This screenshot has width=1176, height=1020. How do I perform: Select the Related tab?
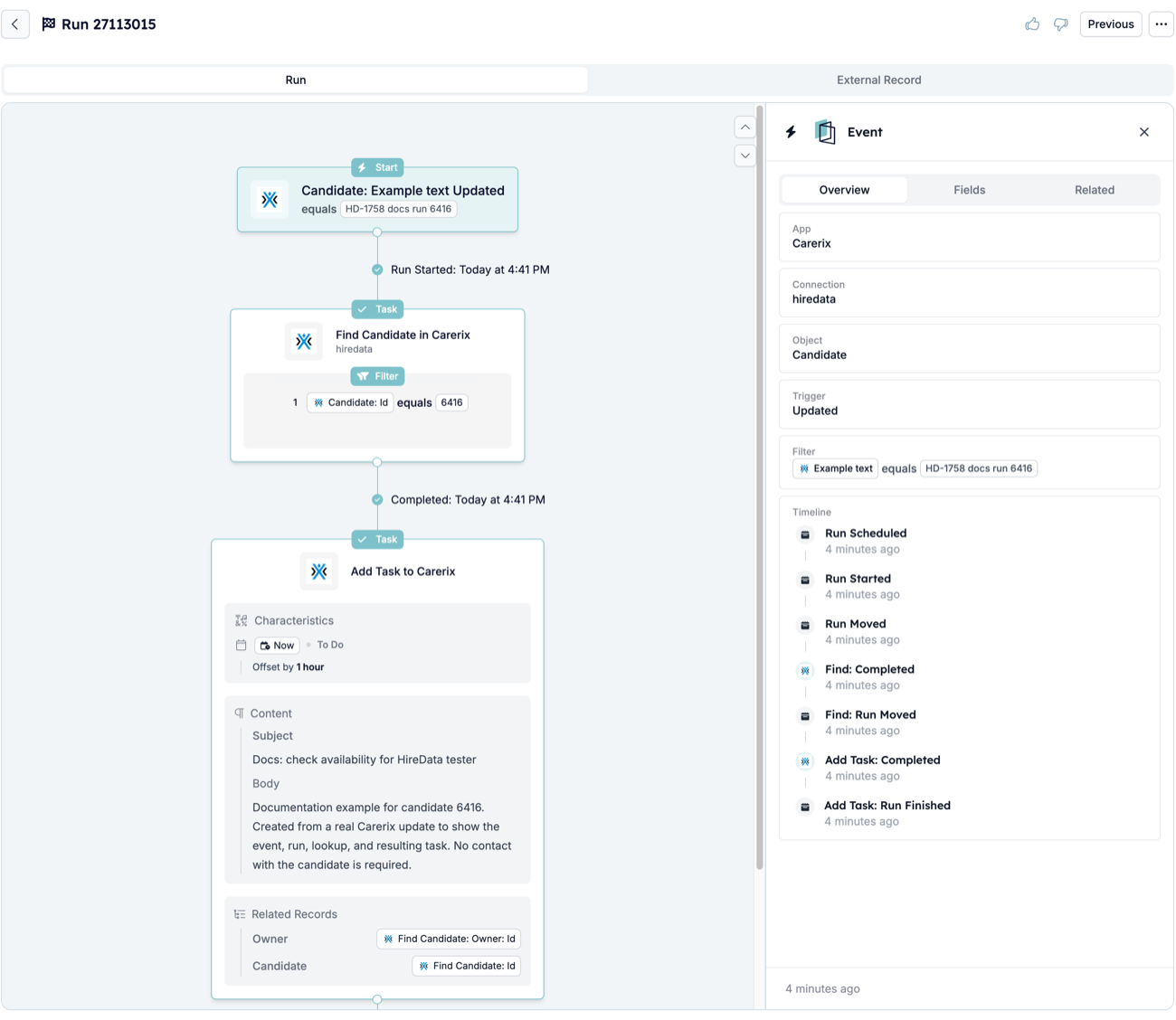(1095, 190)
